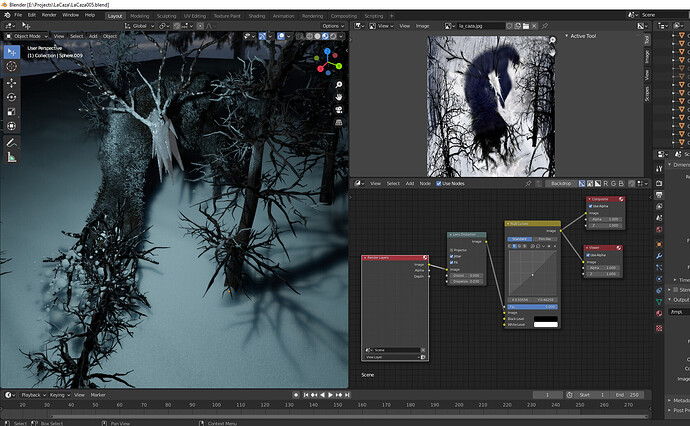
Task: Toggle the proportional editing button
Action: pyautogui.click(x=200, y=26)
